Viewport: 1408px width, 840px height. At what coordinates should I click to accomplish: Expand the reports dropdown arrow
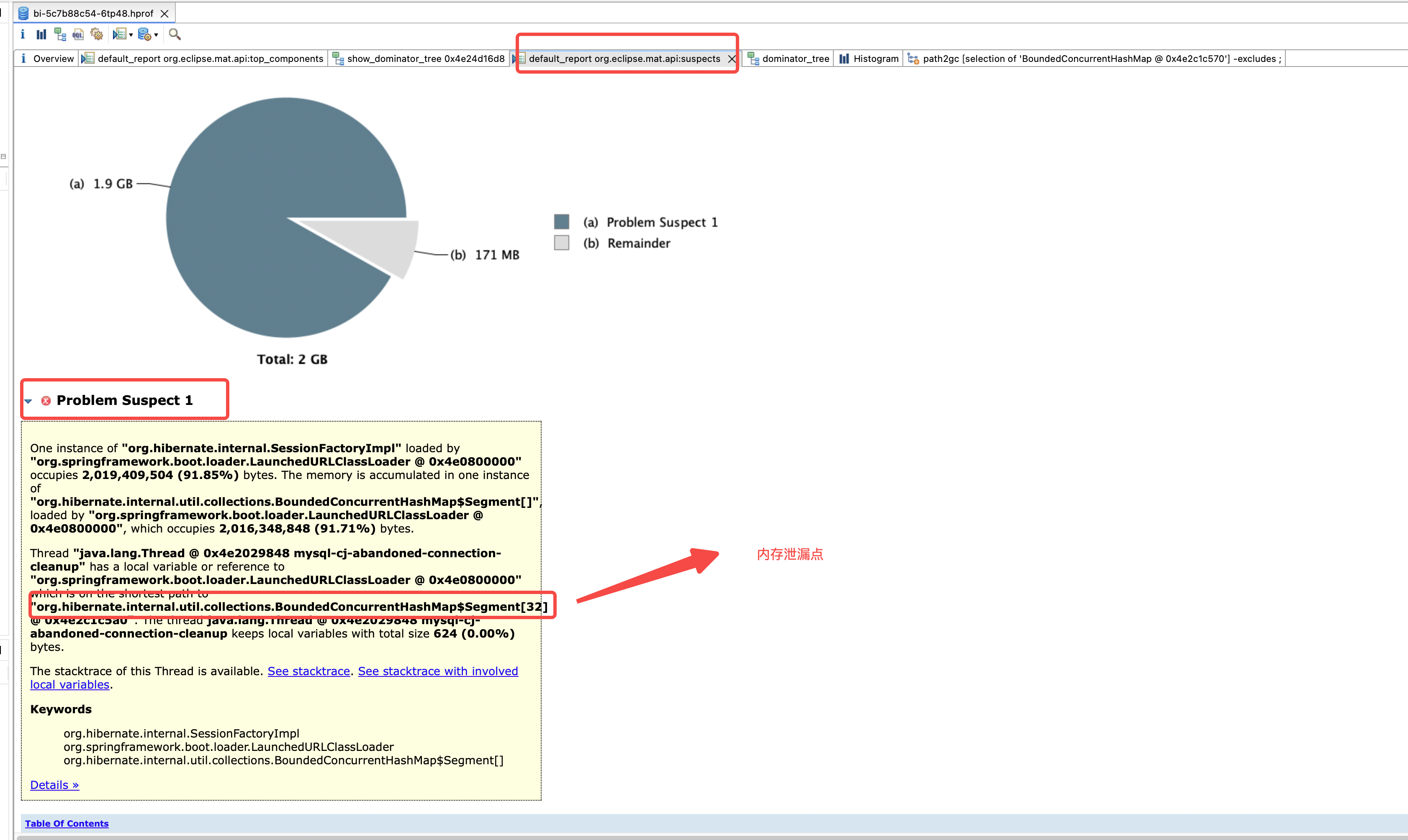coord(131,35)
